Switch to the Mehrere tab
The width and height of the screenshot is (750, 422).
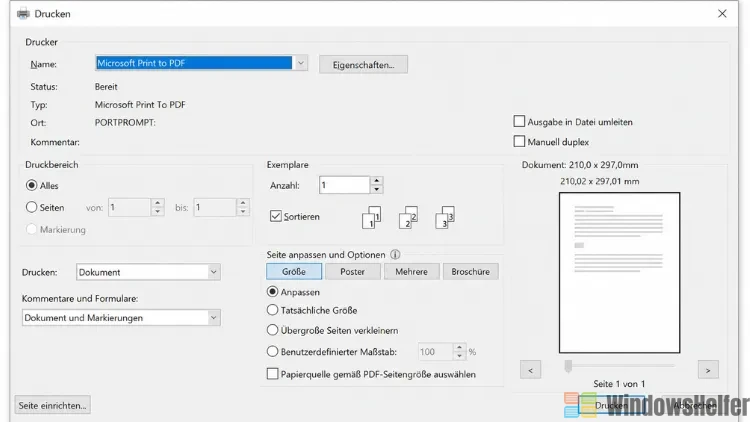click(411, 271)
